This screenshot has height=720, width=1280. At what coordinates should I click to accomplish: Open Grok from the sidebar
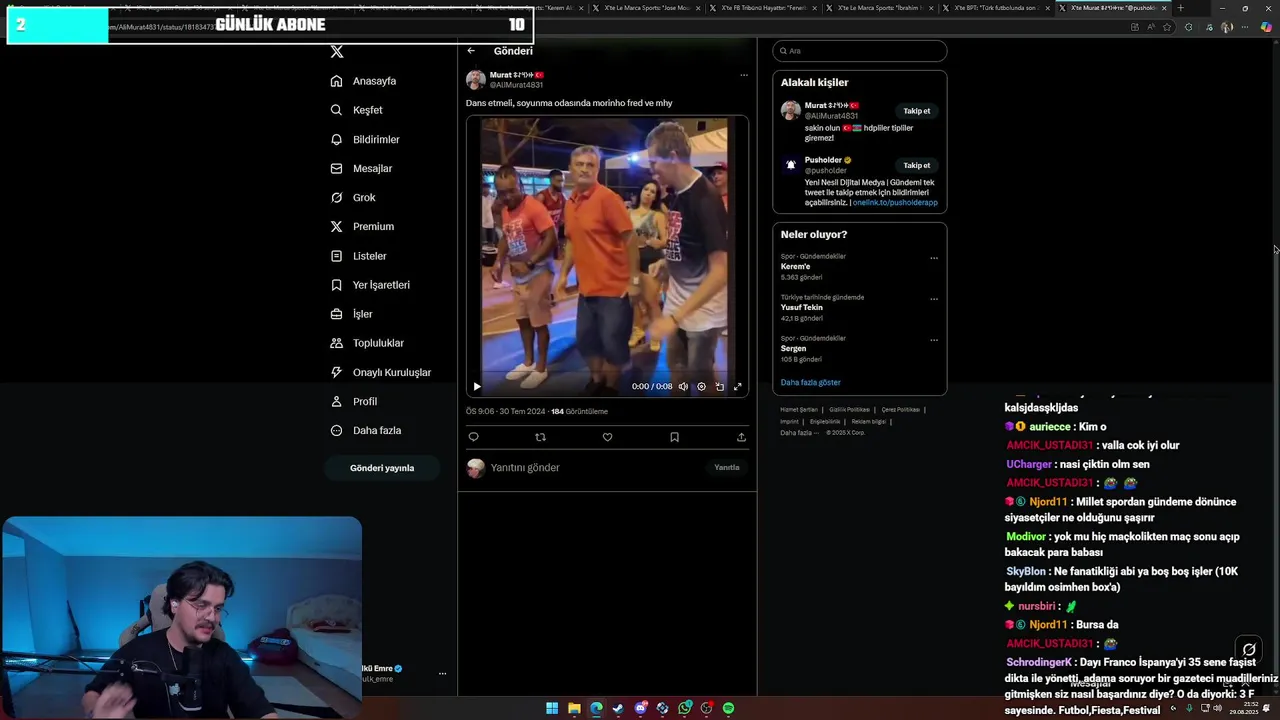[x=353, y=197]
